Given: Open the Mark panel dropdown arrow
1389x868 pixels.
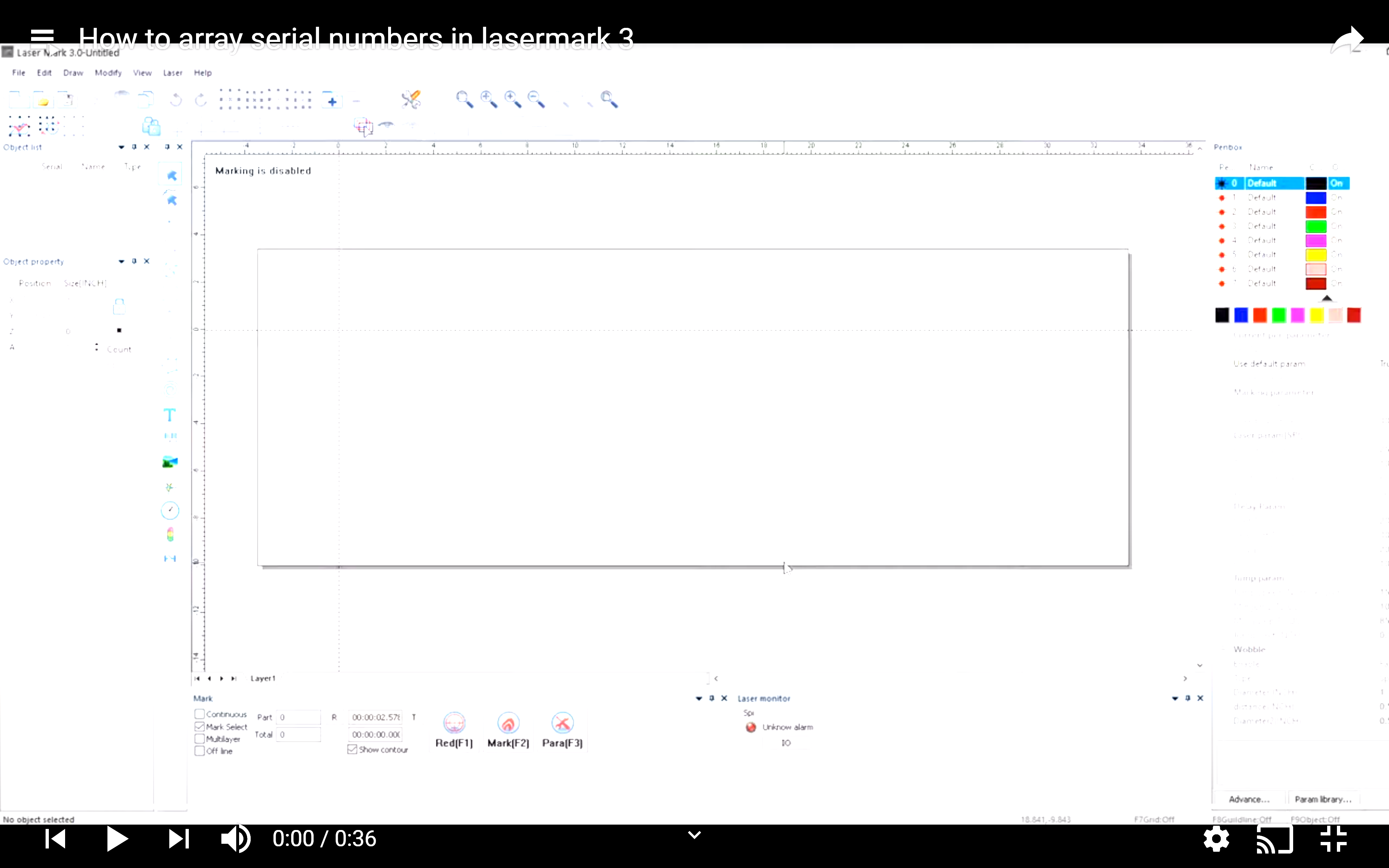Looking at the screenshot, I should click(x=698, y=699).
